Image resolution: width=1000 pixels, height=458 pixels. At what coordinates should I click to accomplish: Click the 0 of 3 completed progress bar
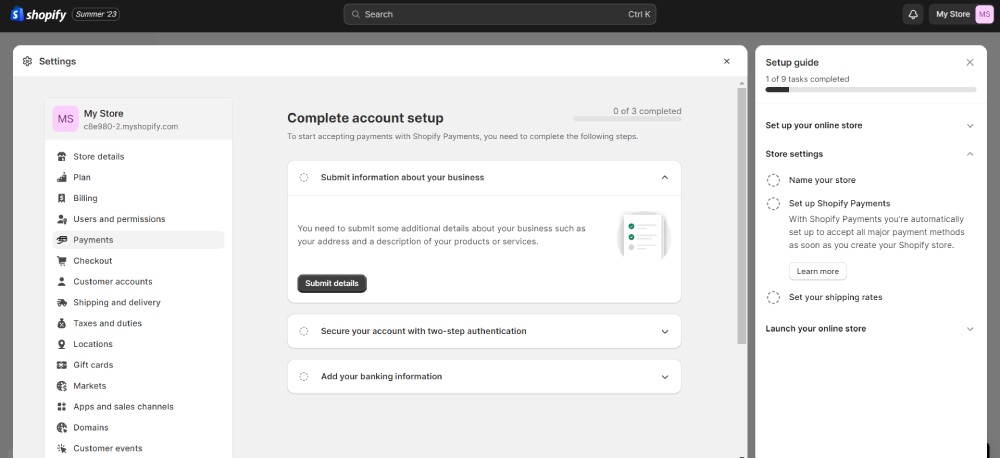click(627, 119)
